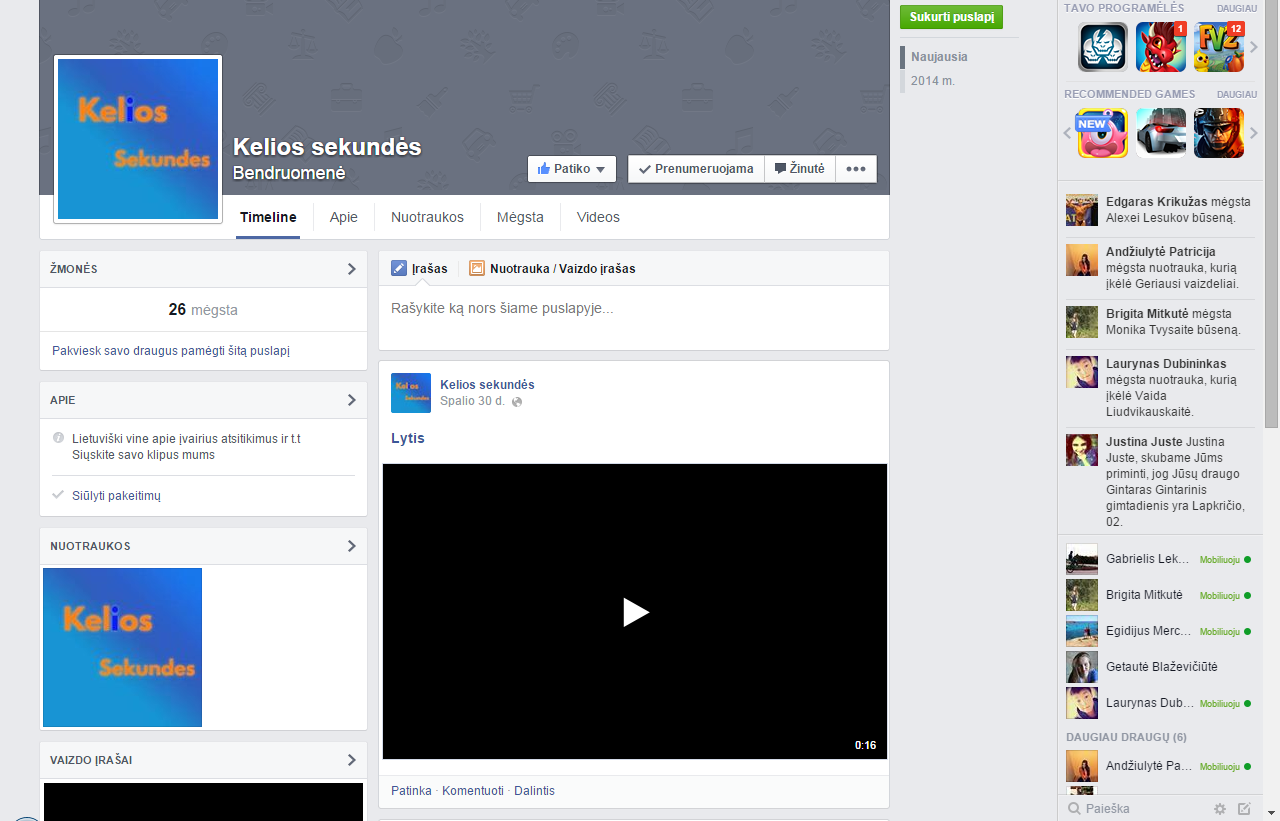Click the Žinutė message button
Image resolution: width=1280 pixels, height=821 pixels.
coord(800,169)
